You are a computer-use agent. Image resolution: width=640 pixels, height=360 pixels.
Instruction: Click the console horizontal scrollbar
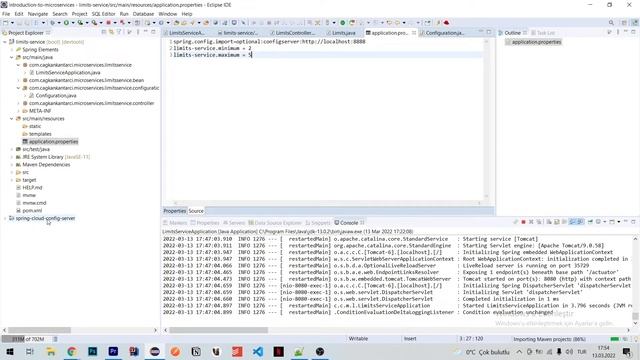click(x=218, y=330)
